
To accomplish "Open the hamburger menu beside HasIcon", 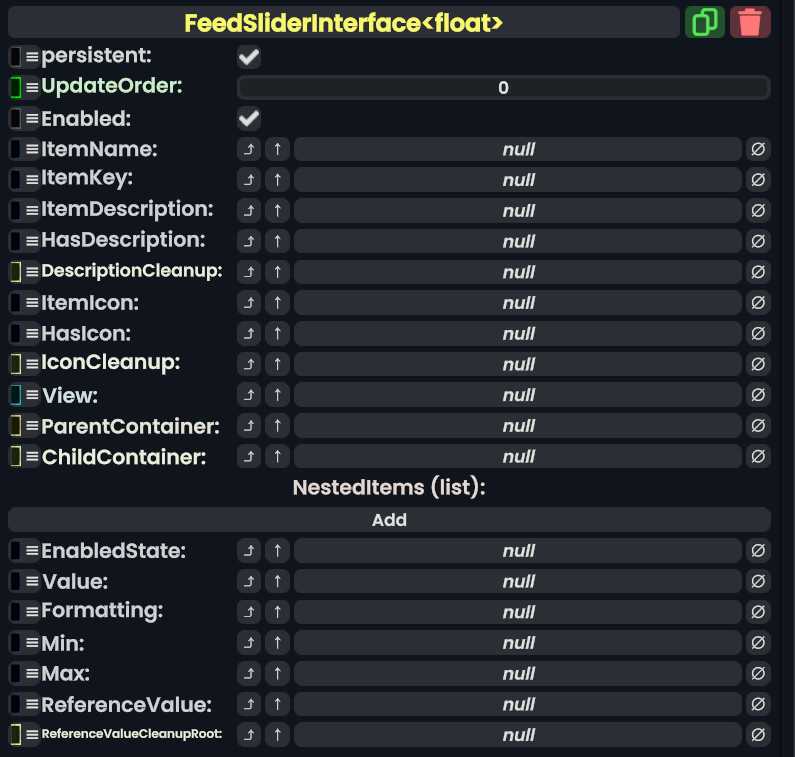I will coord(32,334).
